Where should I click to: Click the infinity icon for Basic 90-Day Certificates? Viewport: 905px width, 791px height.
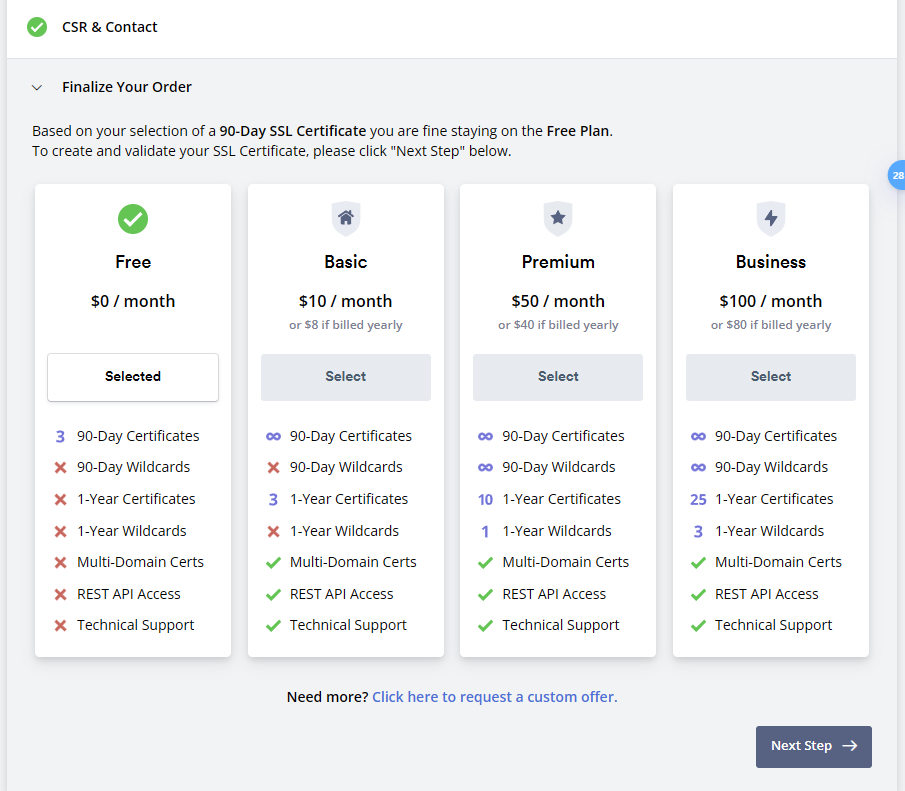[x=274, y=436]
